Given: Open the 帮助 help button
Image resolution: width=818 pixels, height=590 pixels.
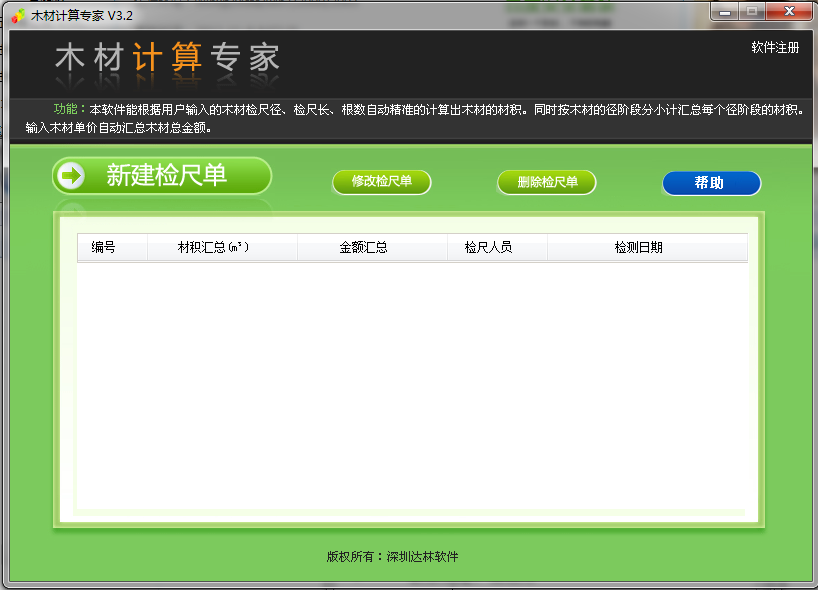Looking at the screenshot, I should 712,183.
